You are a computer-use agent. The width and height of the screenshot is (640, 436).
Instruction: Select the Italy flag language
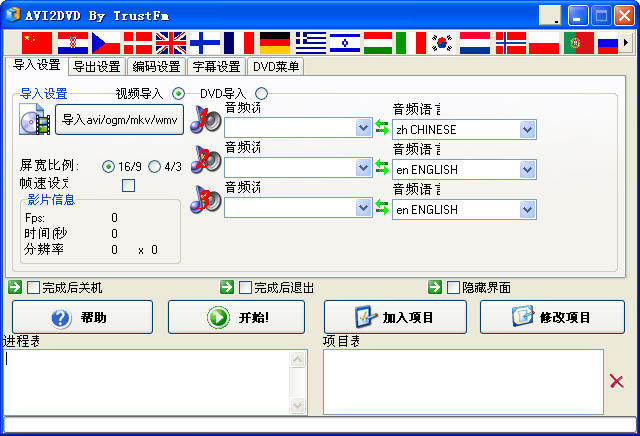[x=411, y=43]
